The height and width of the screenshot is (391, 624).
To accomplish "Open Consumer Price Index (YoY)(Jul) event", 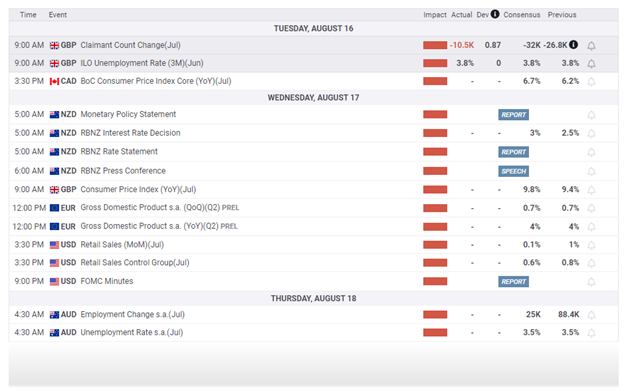I will (138, 189).
